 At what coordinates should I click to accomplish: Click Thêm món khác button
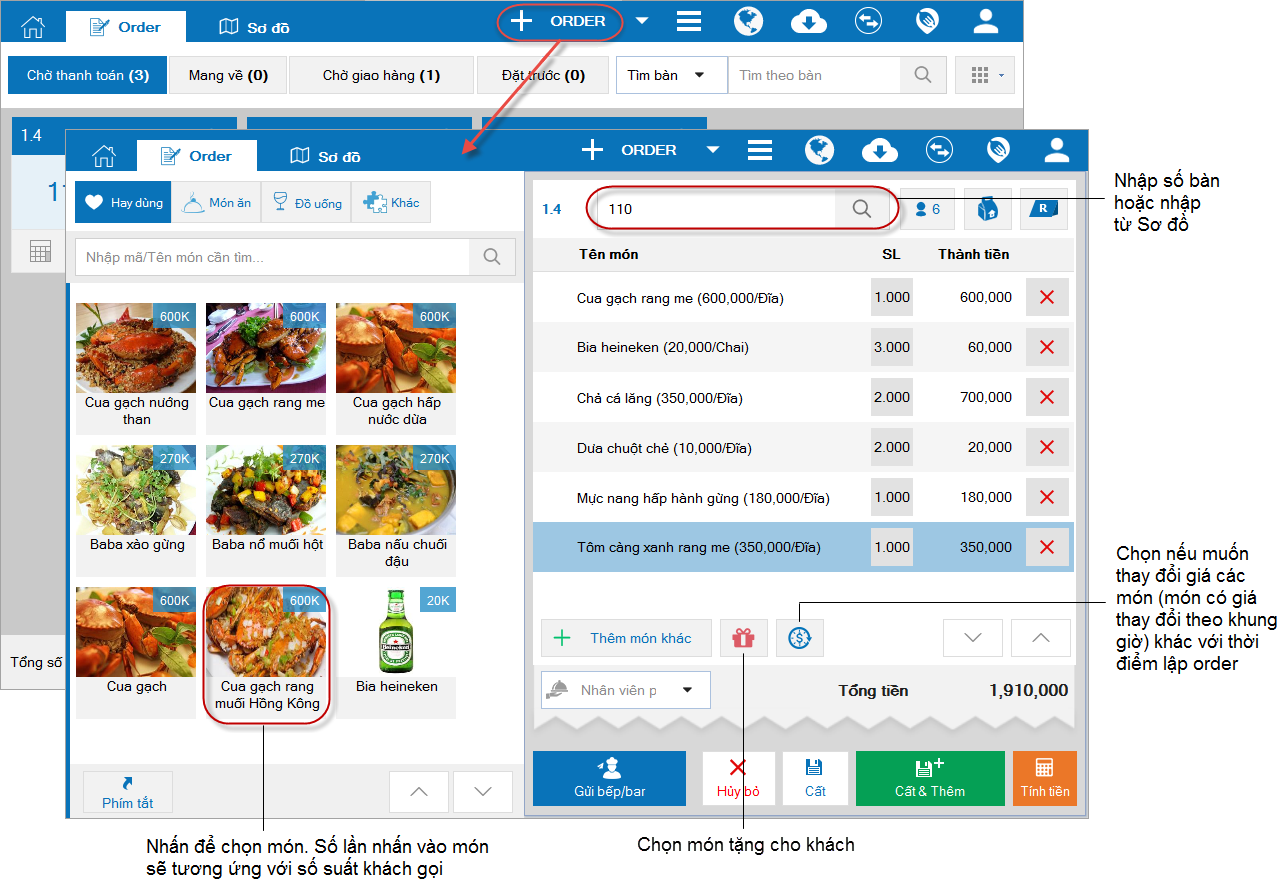[626, 638]
